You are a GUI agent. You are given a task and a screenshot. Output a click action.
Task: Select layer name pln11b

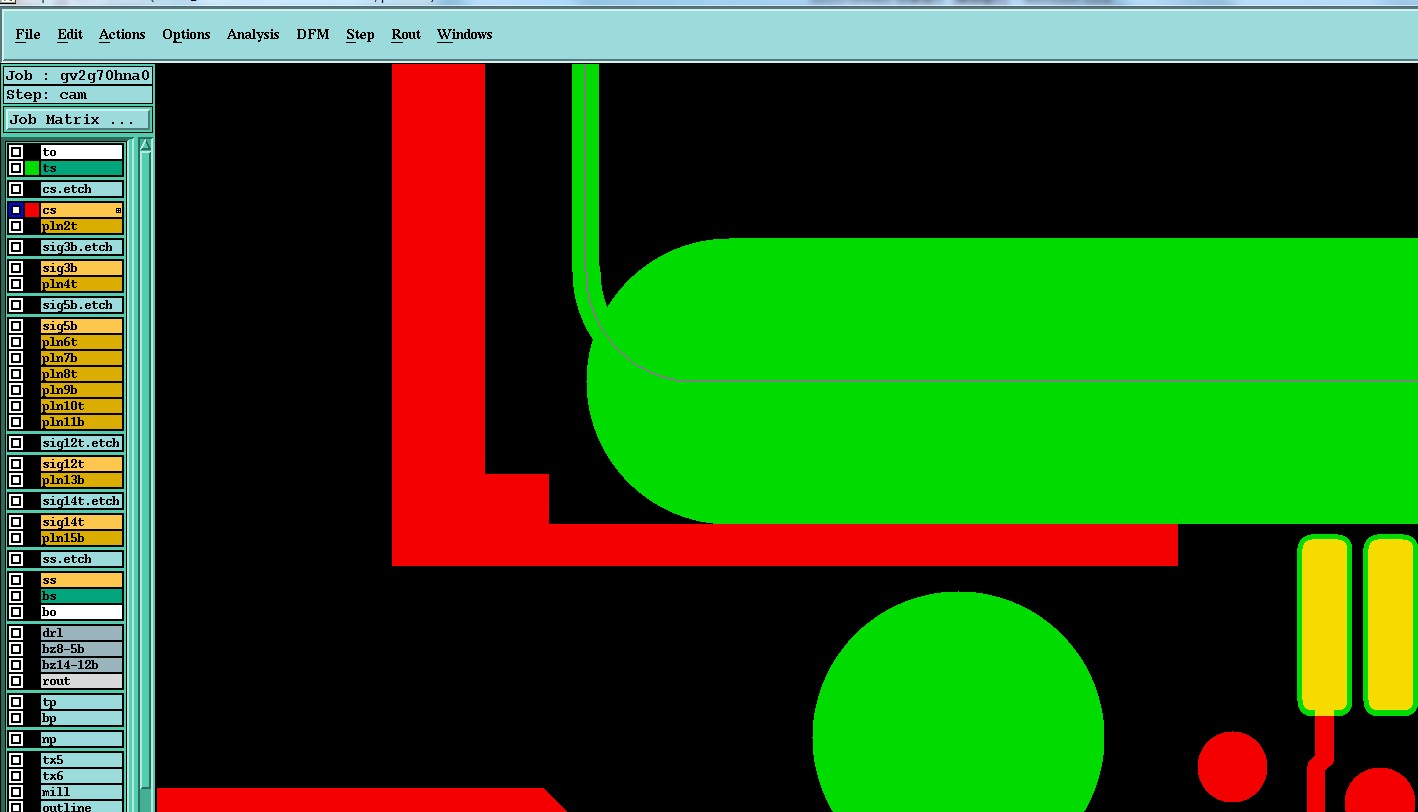(x=82, y=422)
